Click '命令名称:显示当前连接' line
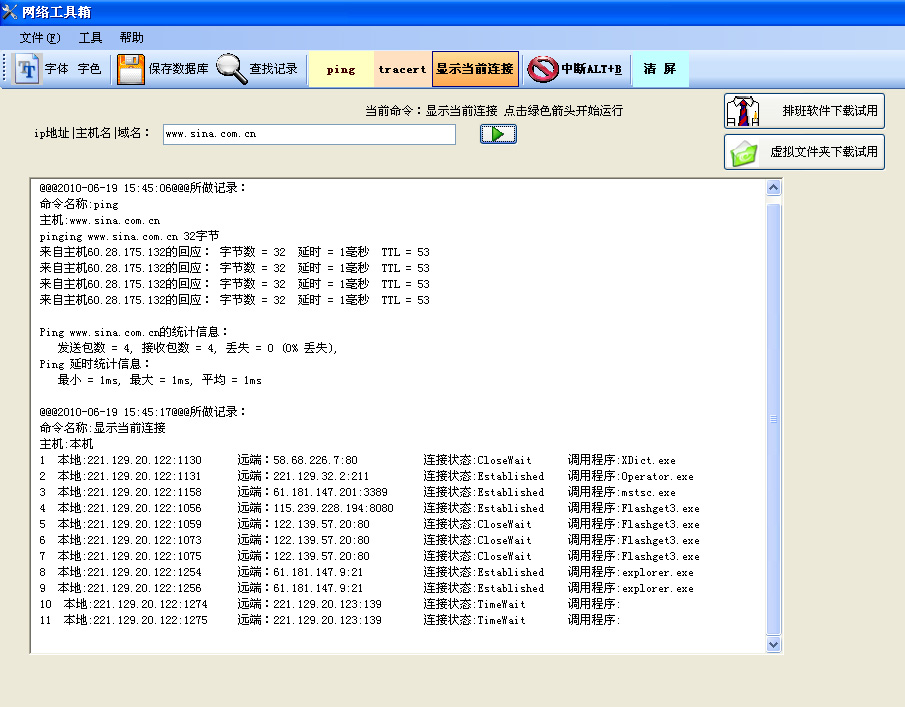 (103, 428)
